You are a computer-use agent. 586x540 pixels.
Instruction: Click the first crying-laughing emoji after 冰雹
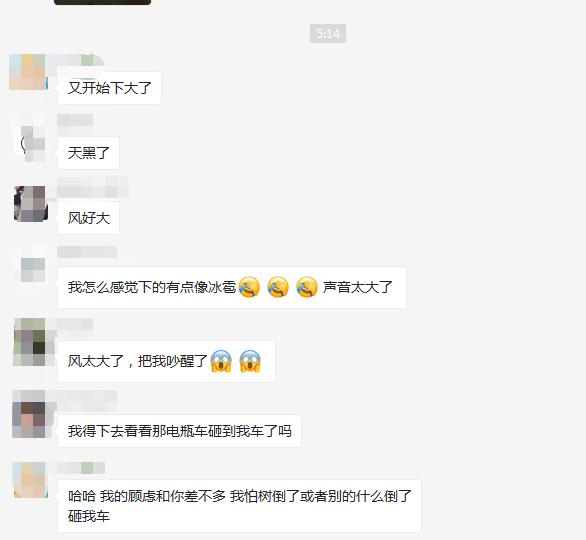coord(249,287)
